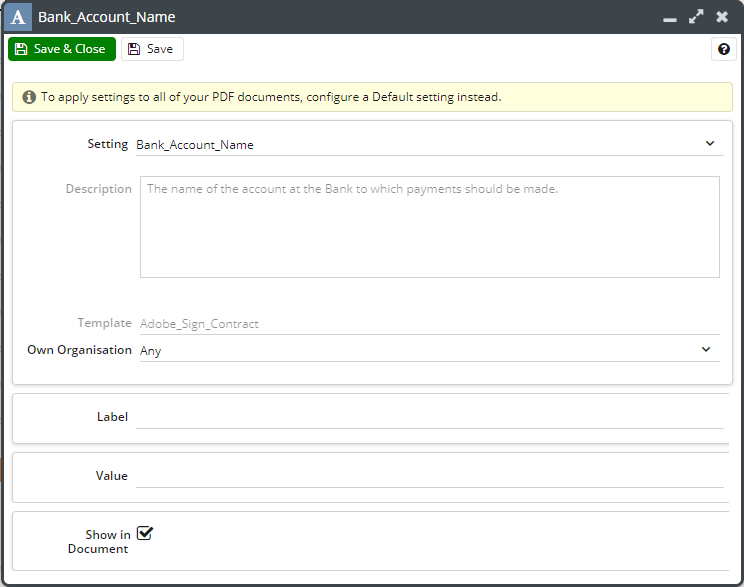Viewport: 744px width, 587px height.
Task: Click the 'A' application logo in title bar
Action: (x=19, y=17)
